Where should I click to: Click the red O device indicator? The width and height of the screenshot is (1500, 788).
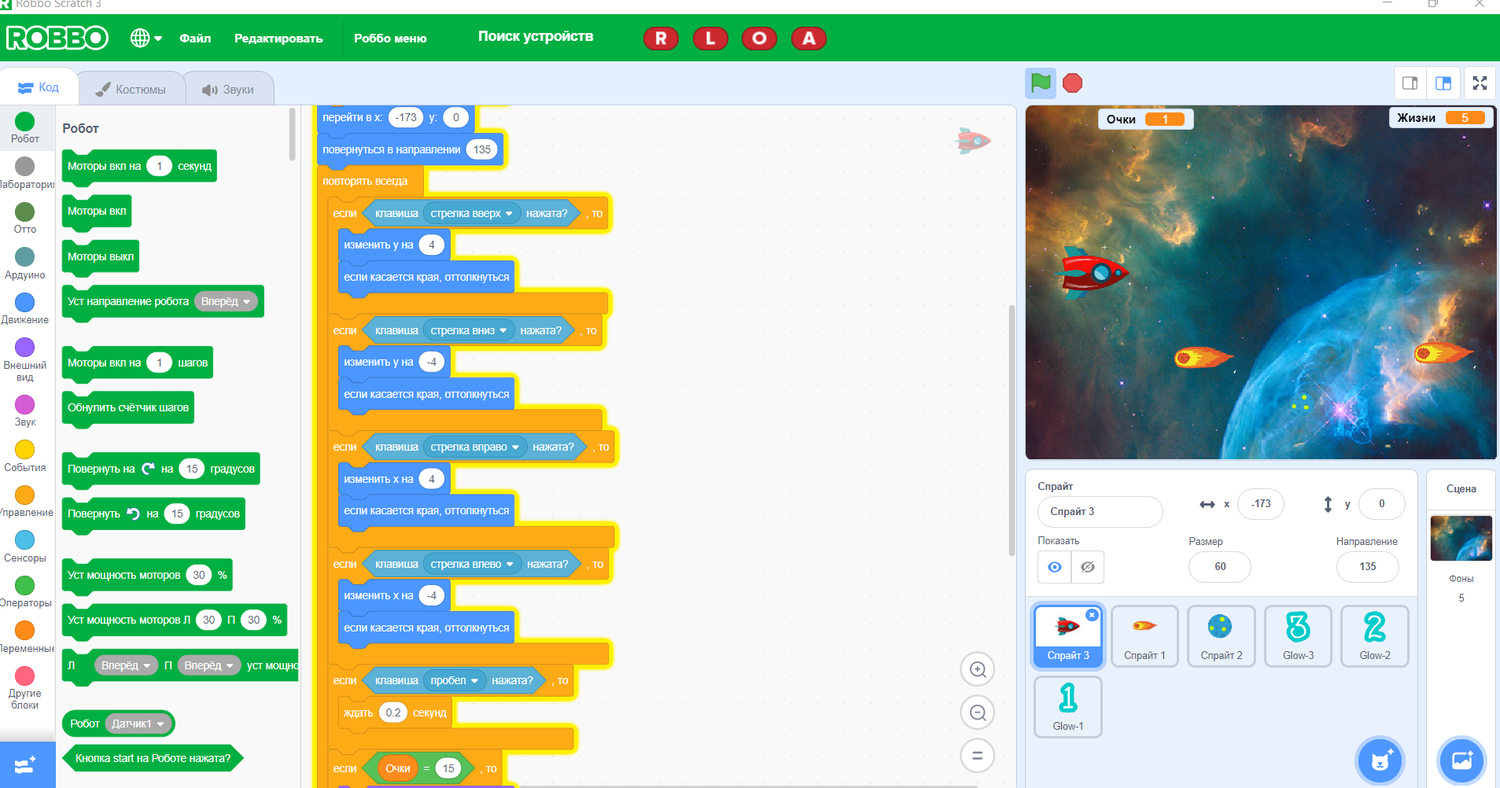[760, 38]
